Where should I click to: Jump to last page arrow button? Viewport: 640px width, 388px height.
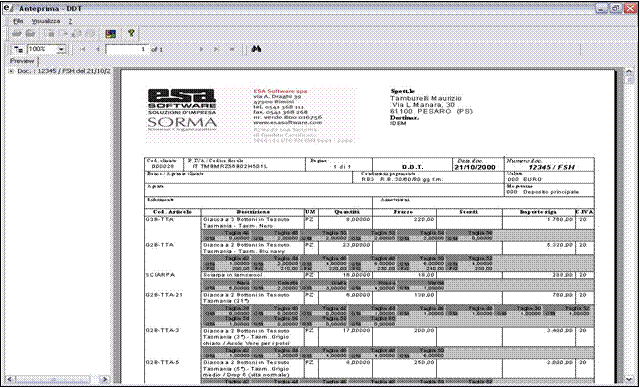coord(216,49)
